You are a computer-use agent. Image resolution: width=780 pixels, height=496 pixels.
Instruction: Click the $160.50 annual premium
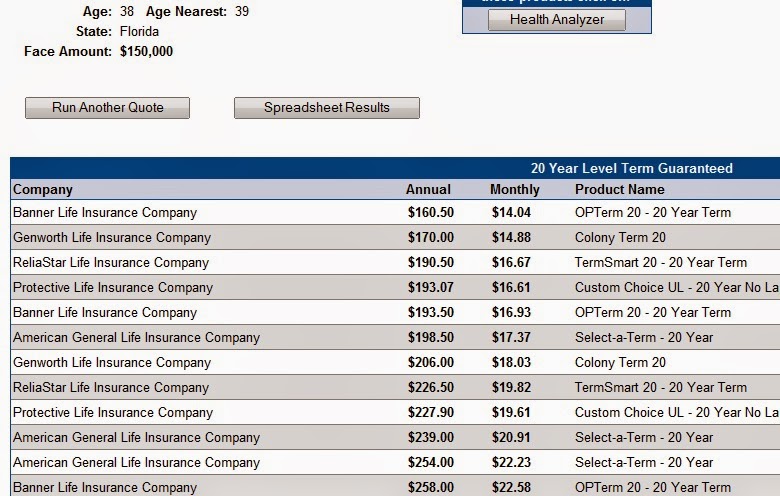(x=431, y=212)
